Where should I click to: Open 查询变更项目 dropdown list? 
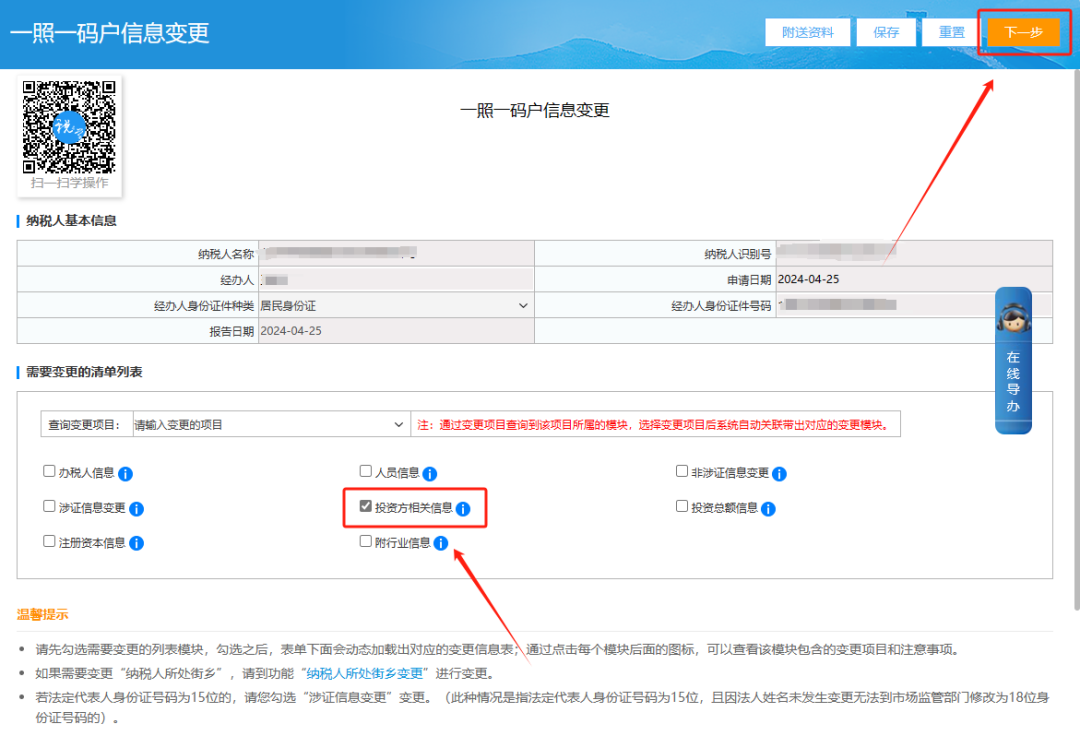[x=270, y=425]
